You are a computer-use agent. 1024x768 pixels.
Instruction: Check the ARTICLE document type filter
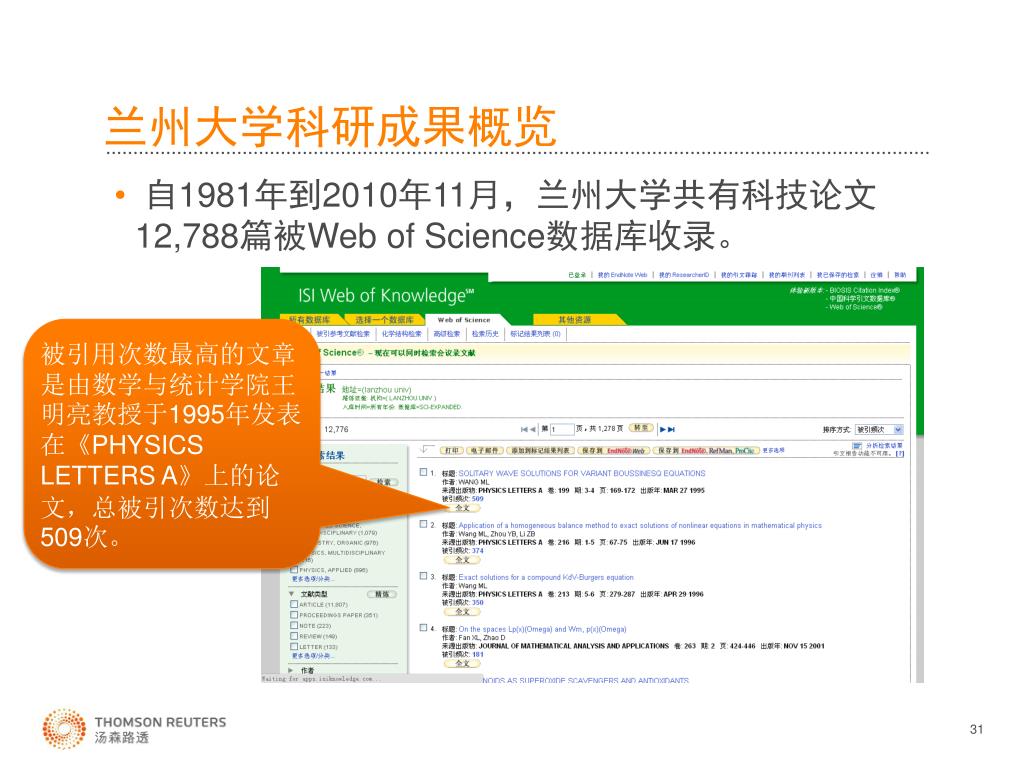[x=294, y=605]
